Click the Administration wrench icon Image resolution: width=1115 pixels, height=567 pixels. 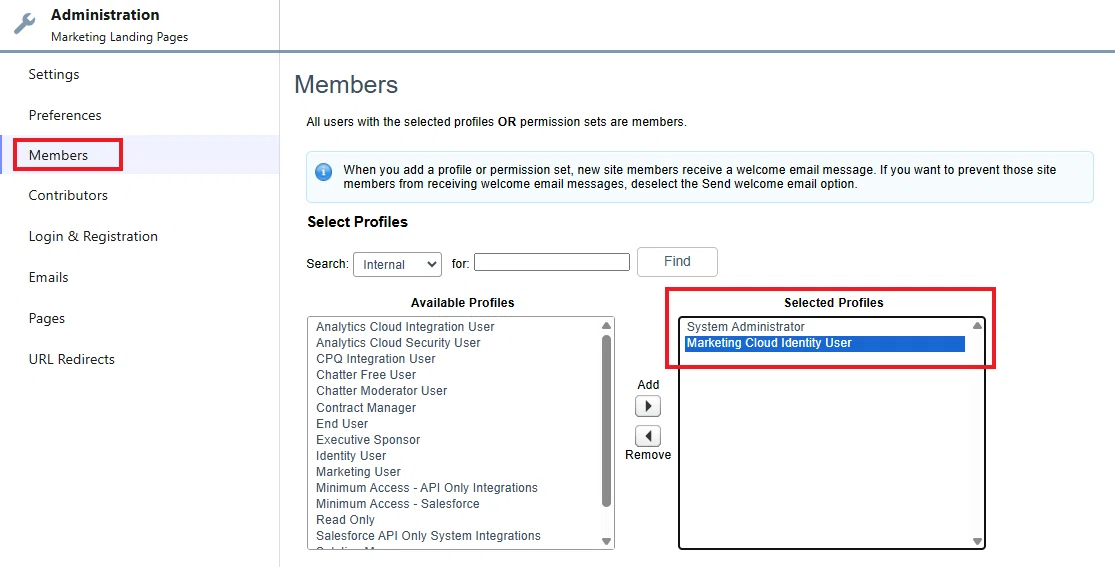[x=25, y=23]
